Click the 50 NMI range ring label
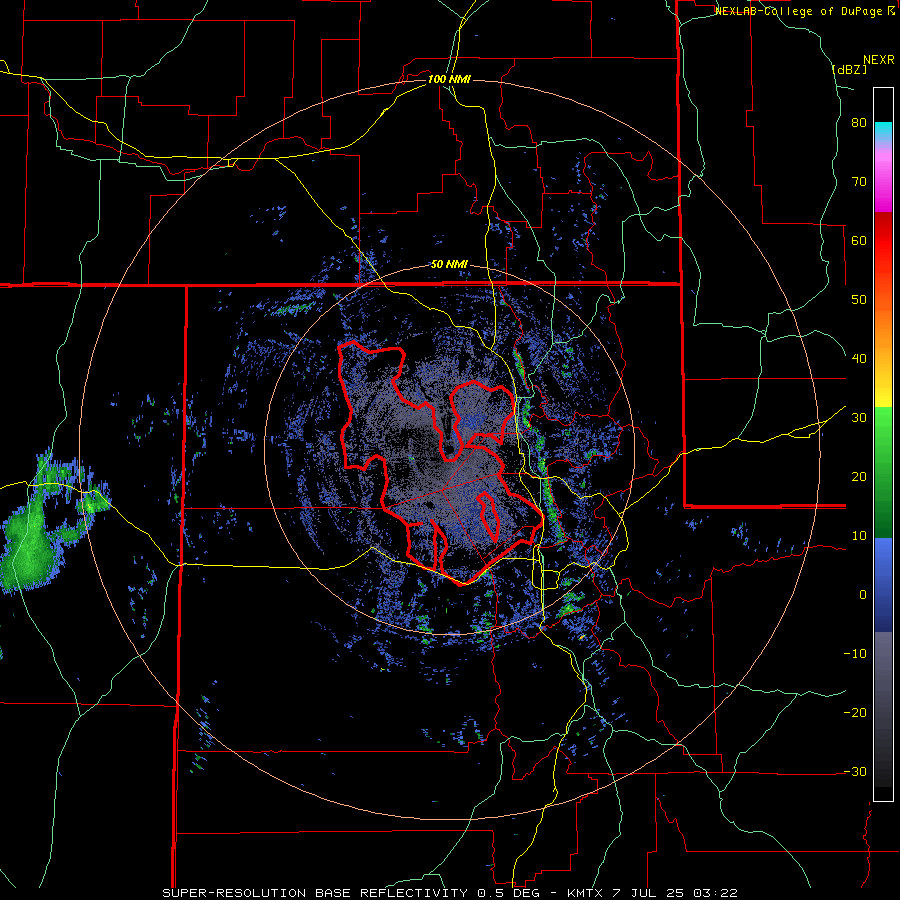This screenshot has height=900, width=900. tap(449, 265)
